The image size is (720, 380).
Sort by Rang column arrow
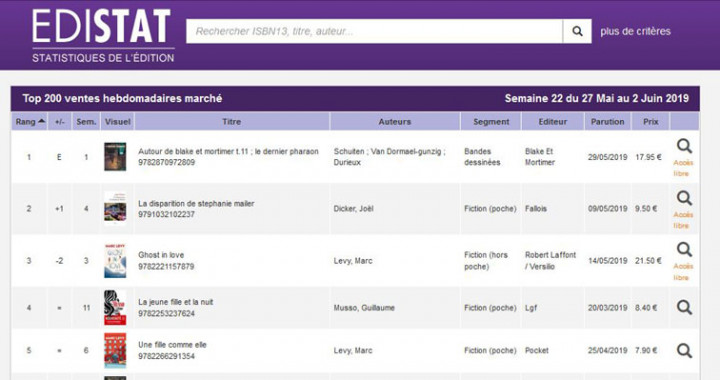[42, 121]
